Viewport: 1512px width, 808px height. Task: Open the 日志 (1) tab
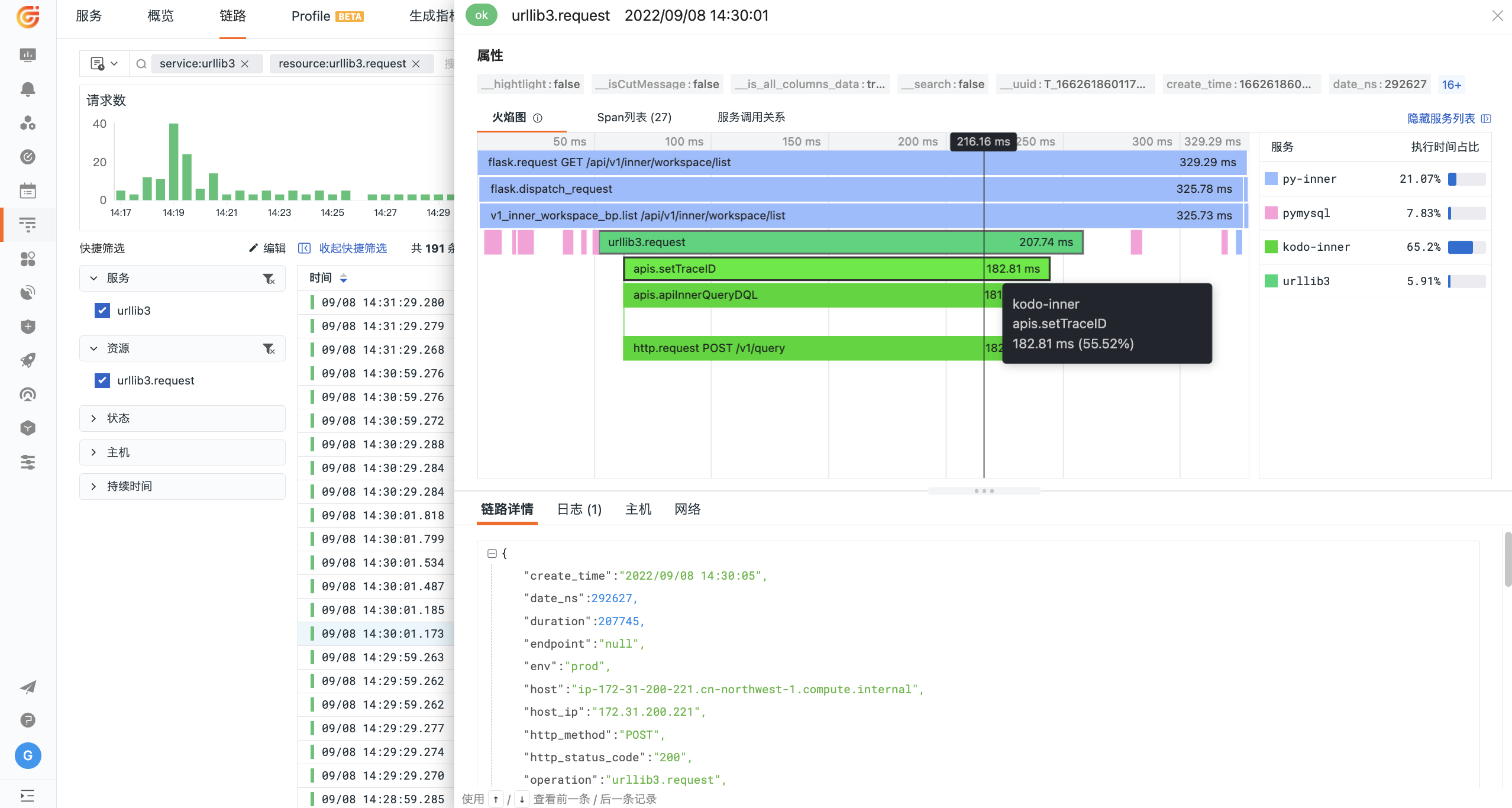point(579,509)
